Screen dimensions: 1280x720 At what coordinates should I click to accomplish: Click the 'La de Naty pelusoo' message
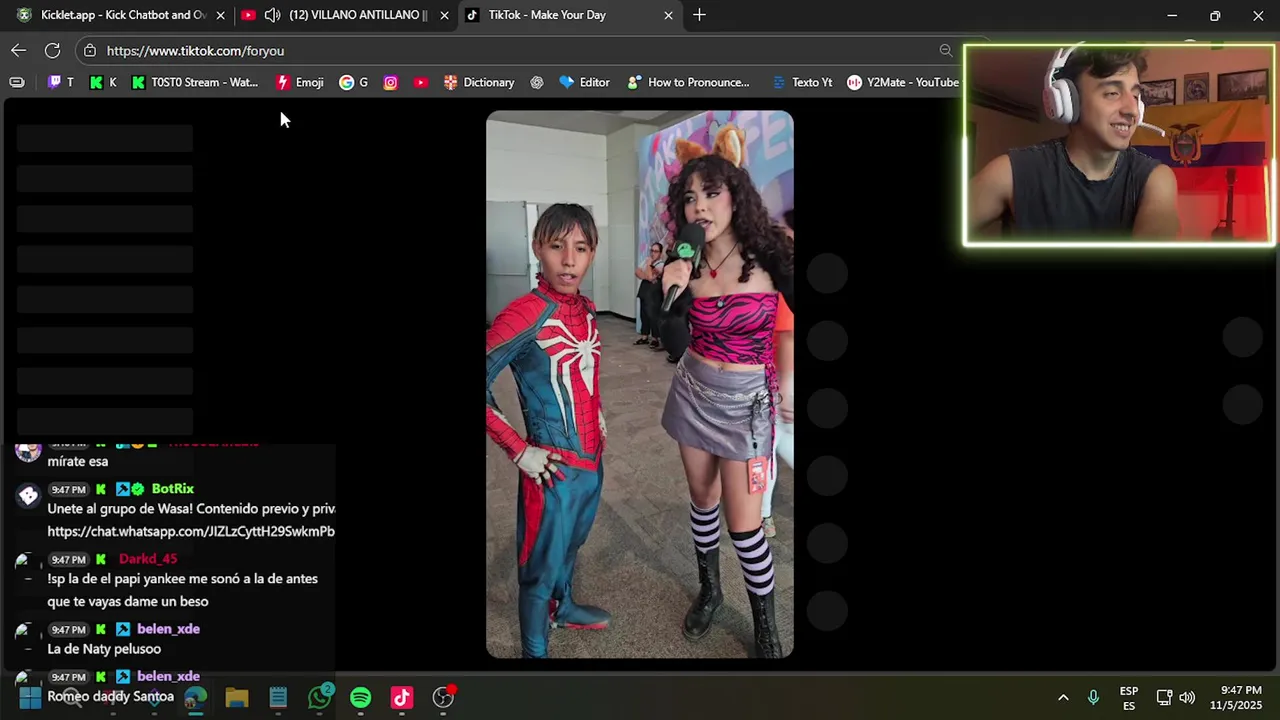click(104, 649)
